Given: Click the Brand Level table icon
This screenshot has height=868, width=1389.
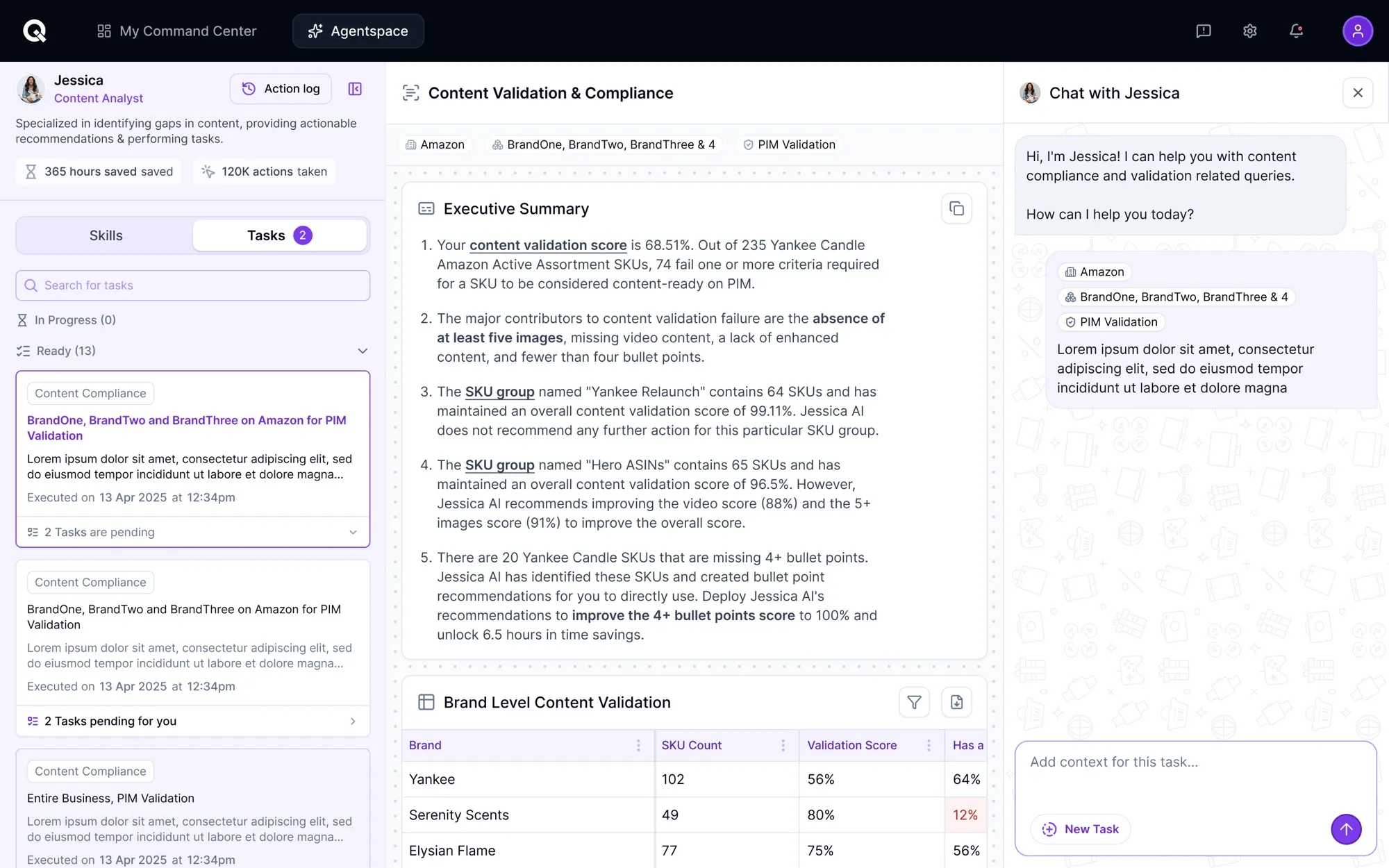Looking at the screenshot, I should (426, 702).
